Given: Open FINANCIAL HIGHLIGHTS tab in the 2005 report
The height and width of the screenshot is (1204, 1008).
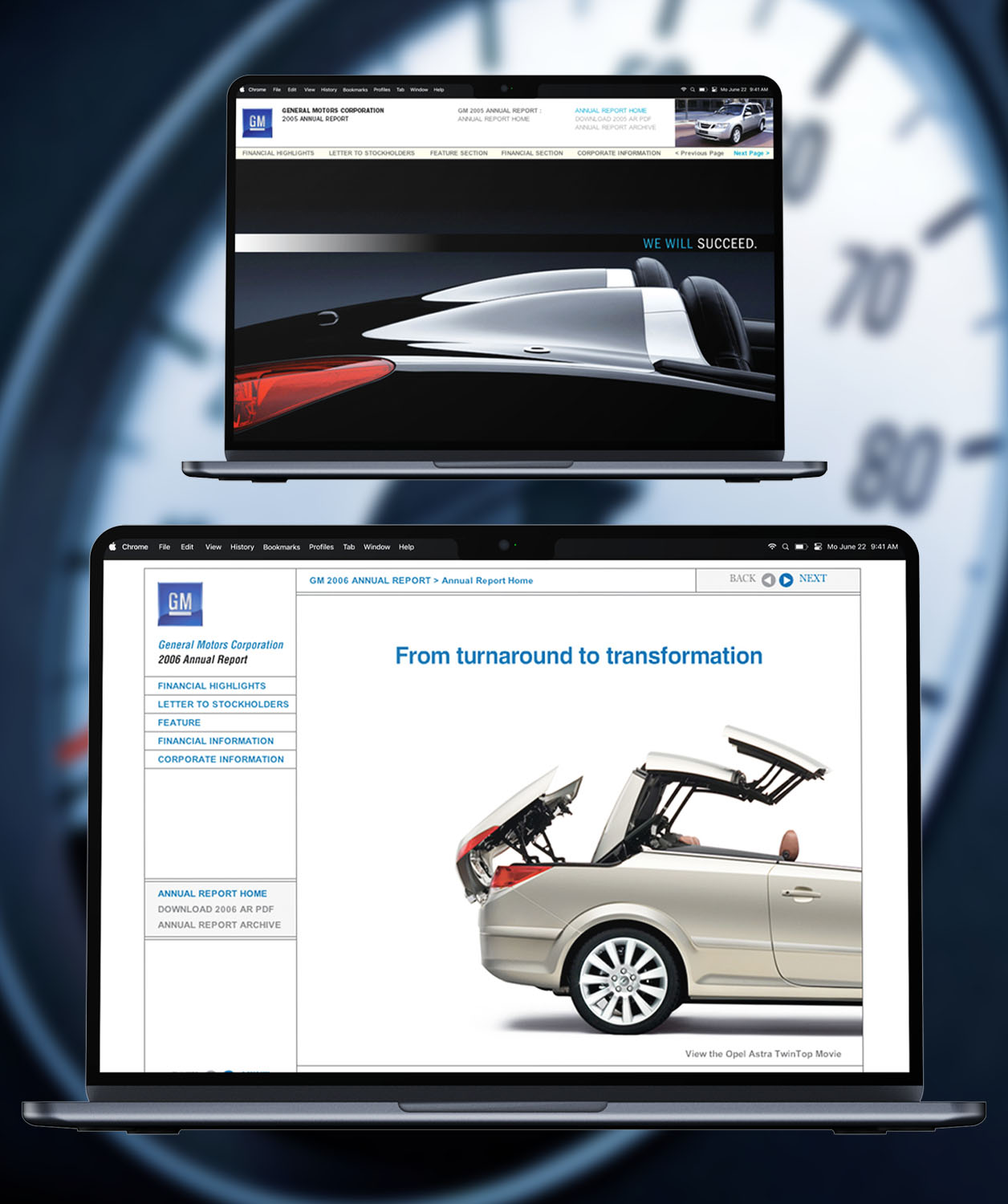Looking at the screenshot, I should pos(278,153).
